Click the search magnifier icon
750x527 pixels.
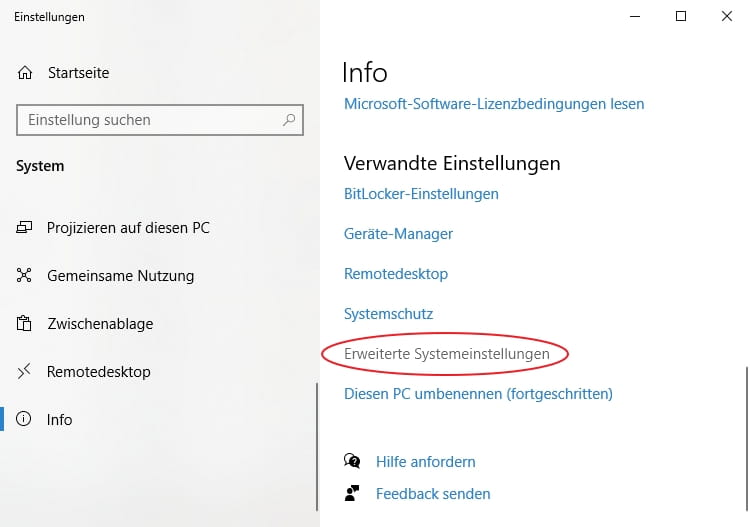[290, 120]
